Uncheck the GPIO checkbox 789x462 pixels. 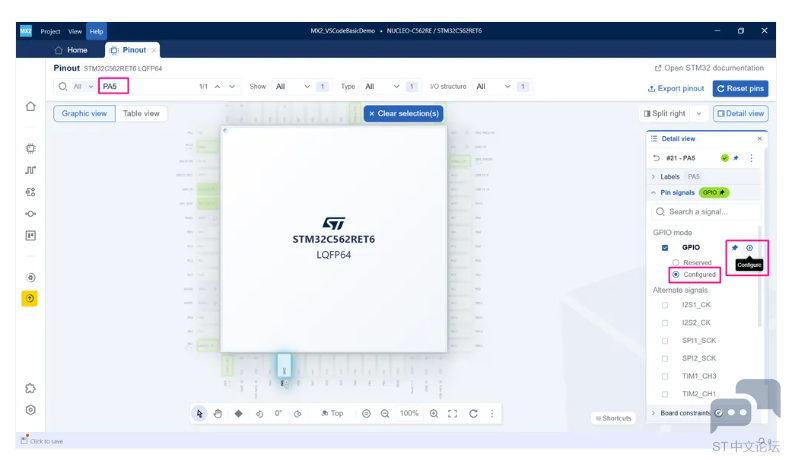pos(665,248)
